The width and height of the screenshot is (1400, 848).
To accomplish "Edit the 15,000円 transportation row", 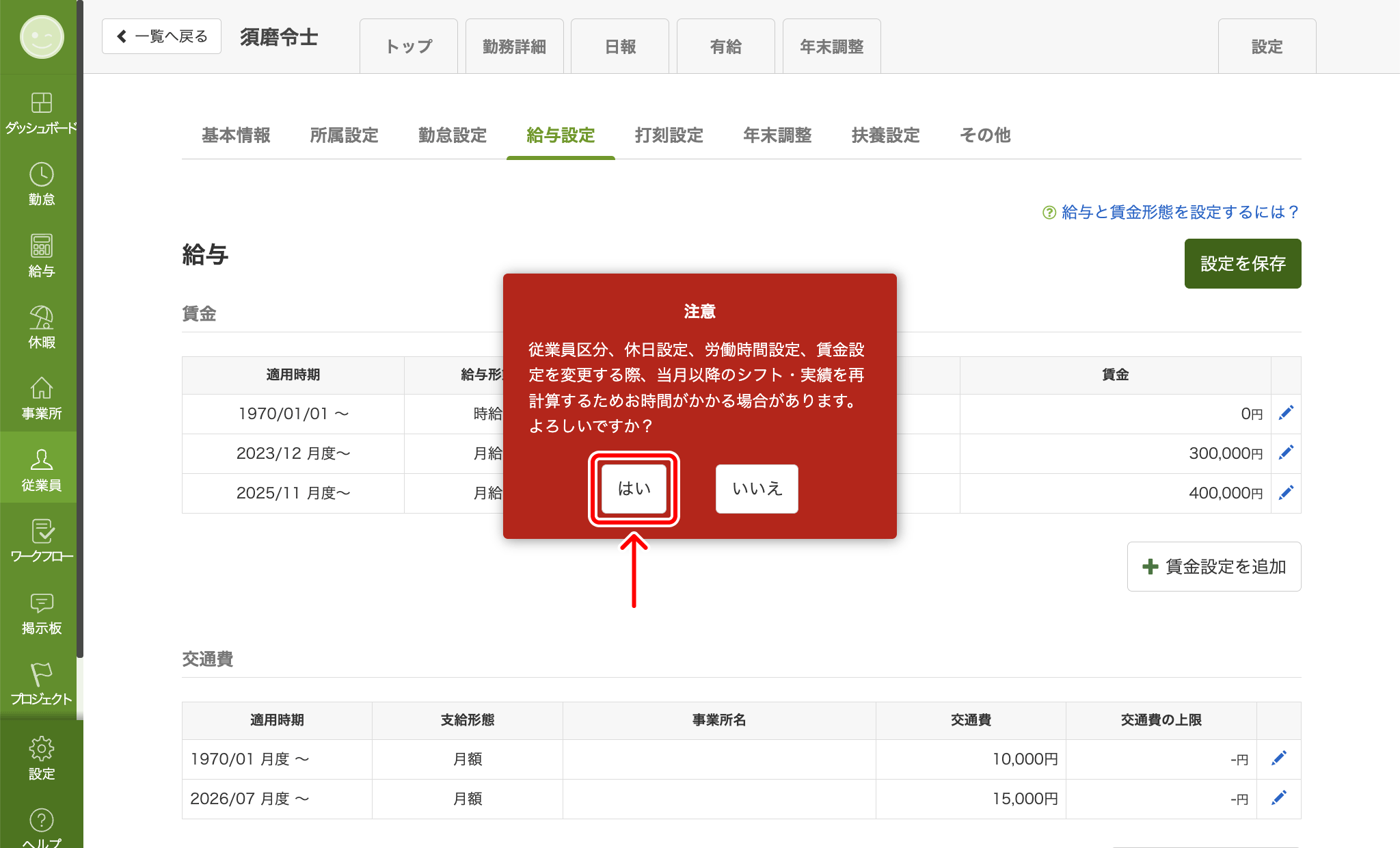I will coord(1278,797).
